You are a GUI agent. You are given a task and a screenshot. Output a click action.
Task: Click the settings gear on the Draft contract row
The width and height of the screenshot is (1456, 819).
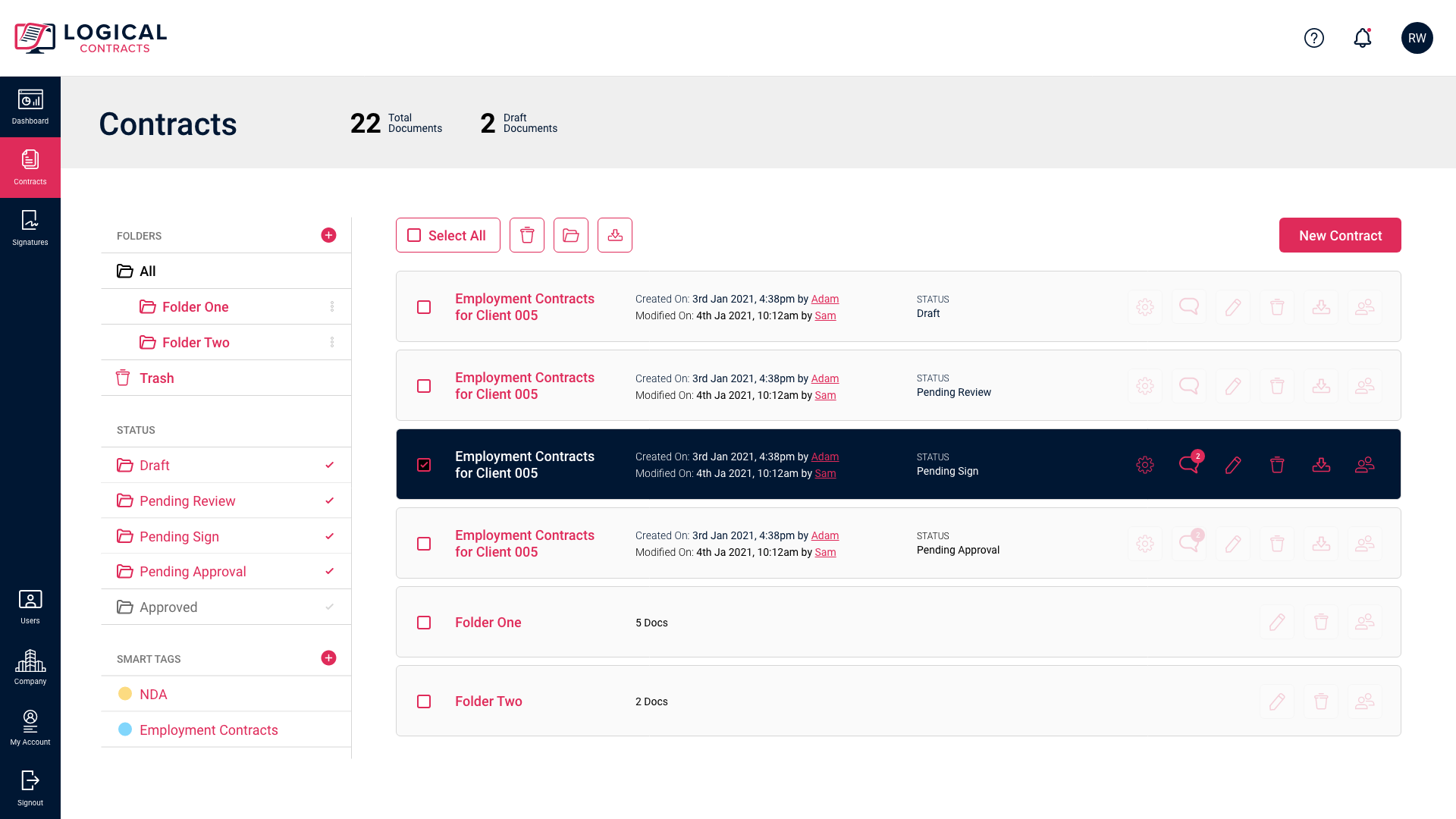(1144, 307)
